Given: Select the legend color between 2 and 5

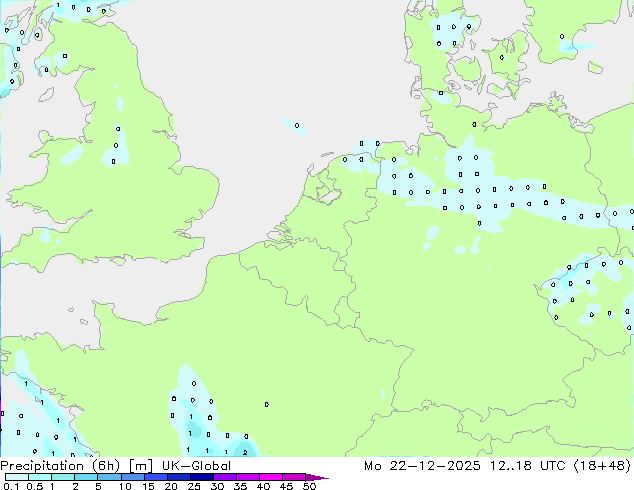Looking at the screenshot, I should (x=88, y=477).
